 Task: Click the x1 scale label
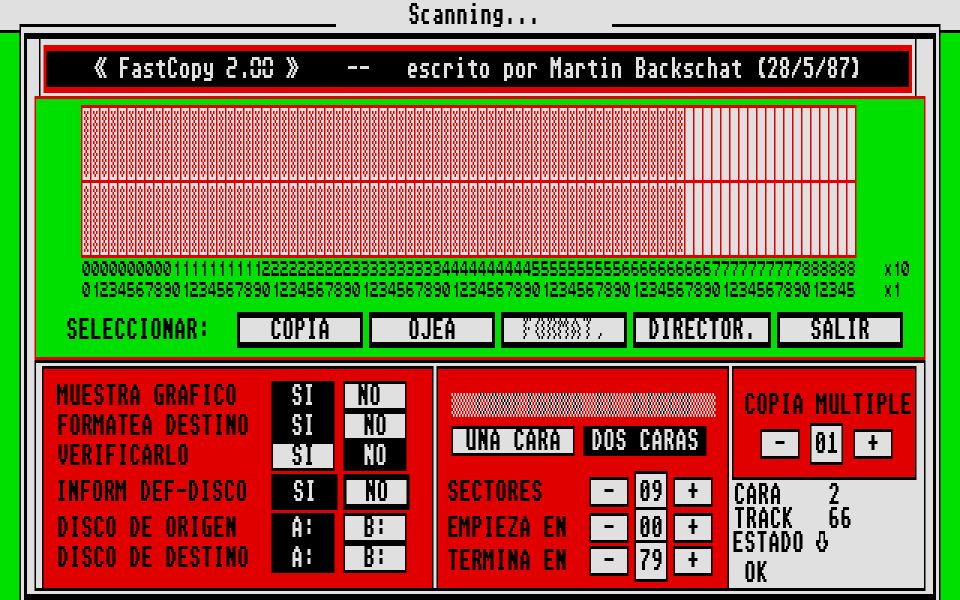[x=892, y=290]
